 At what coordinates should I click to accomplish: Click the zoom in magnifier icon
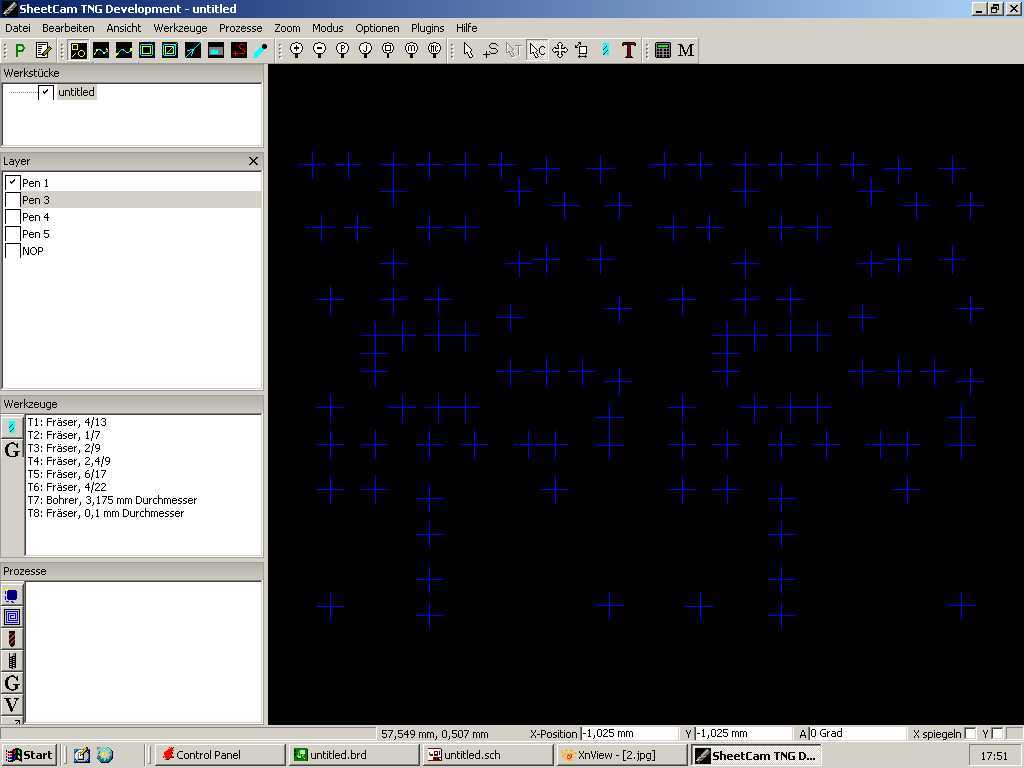pyautogui.click(x=296, y=50)
